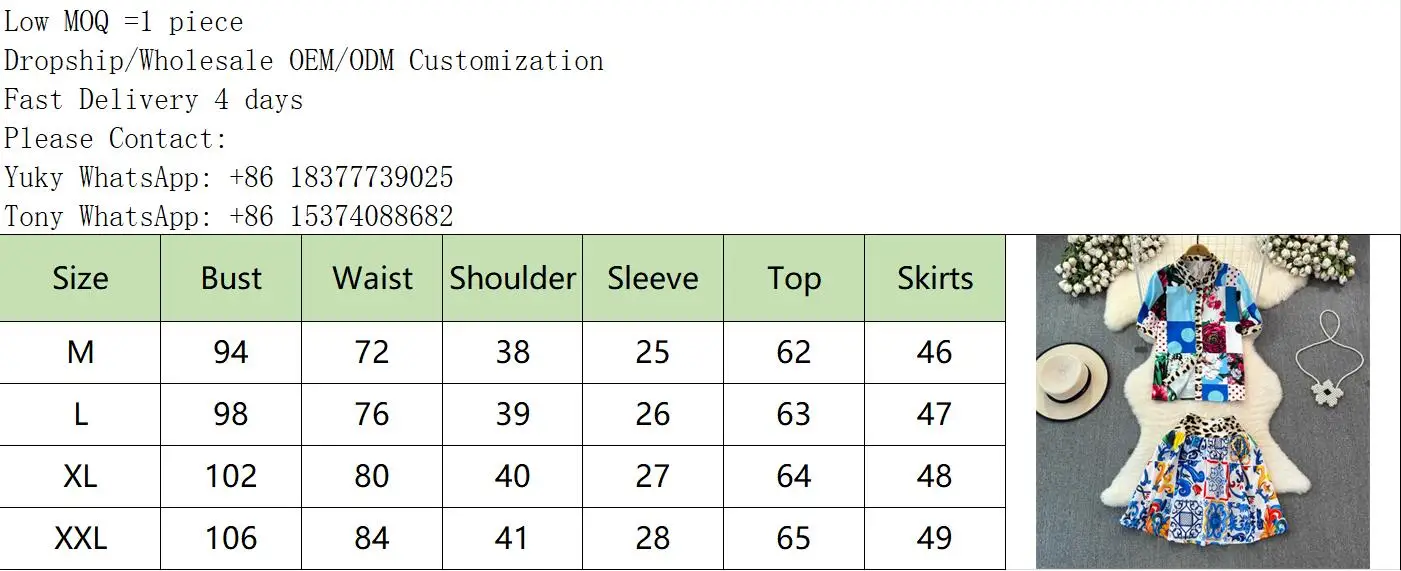Select the XL size row label
The image size is (1401, 571).
[80, 476]
